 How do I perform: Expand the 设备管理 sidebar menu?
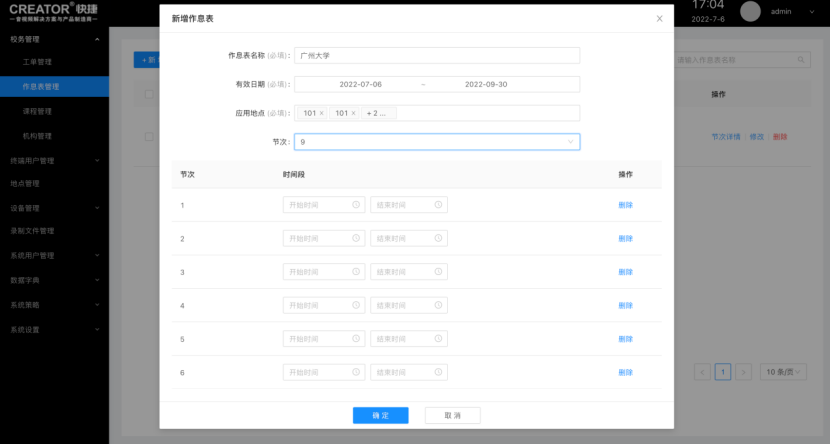click(54, 208)
